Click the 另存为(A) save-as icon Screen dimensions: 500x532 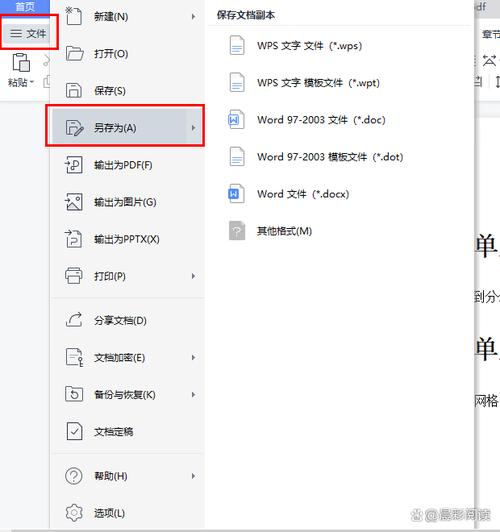(x=74, y=128)
